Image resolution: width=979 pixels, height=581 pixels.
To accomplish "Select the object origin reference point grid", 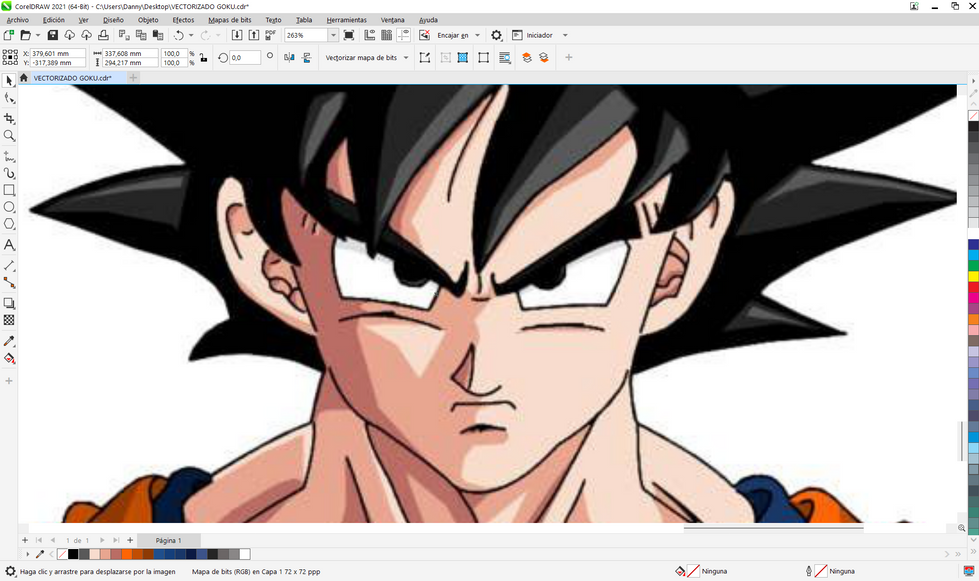I will (x=10, y=57).
